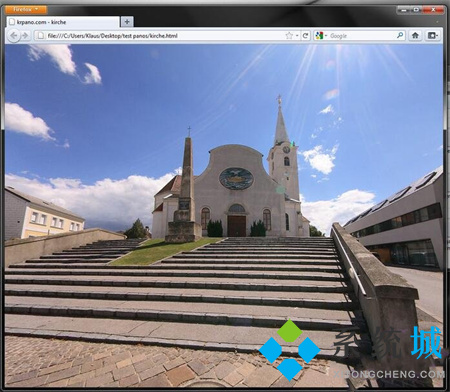This screenshot has width=450, height=392.
Task: Expand the address history dropdown arrow
Action: click(297, 36)
